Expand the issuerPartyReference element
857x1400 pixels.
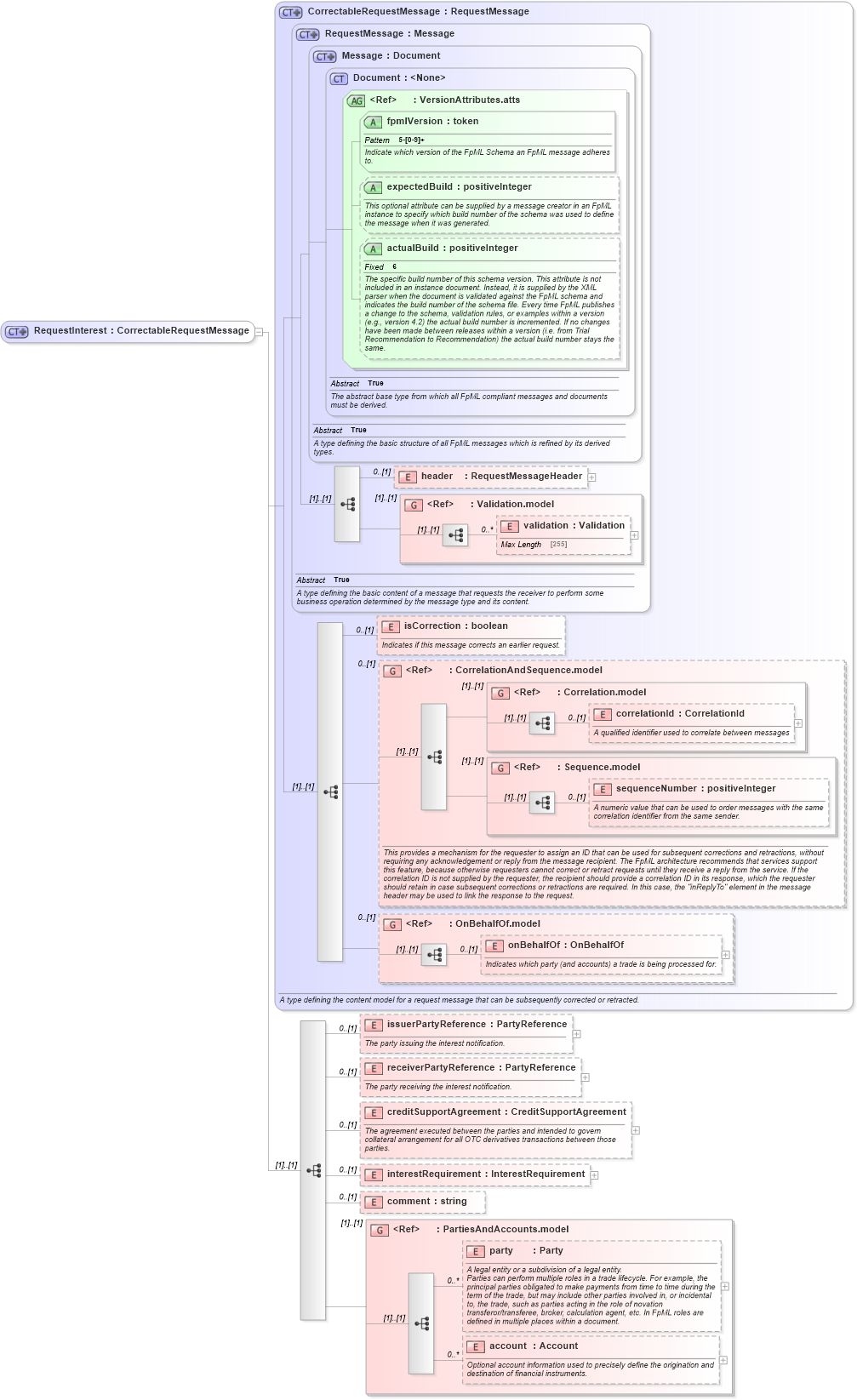pos(577,1034)
